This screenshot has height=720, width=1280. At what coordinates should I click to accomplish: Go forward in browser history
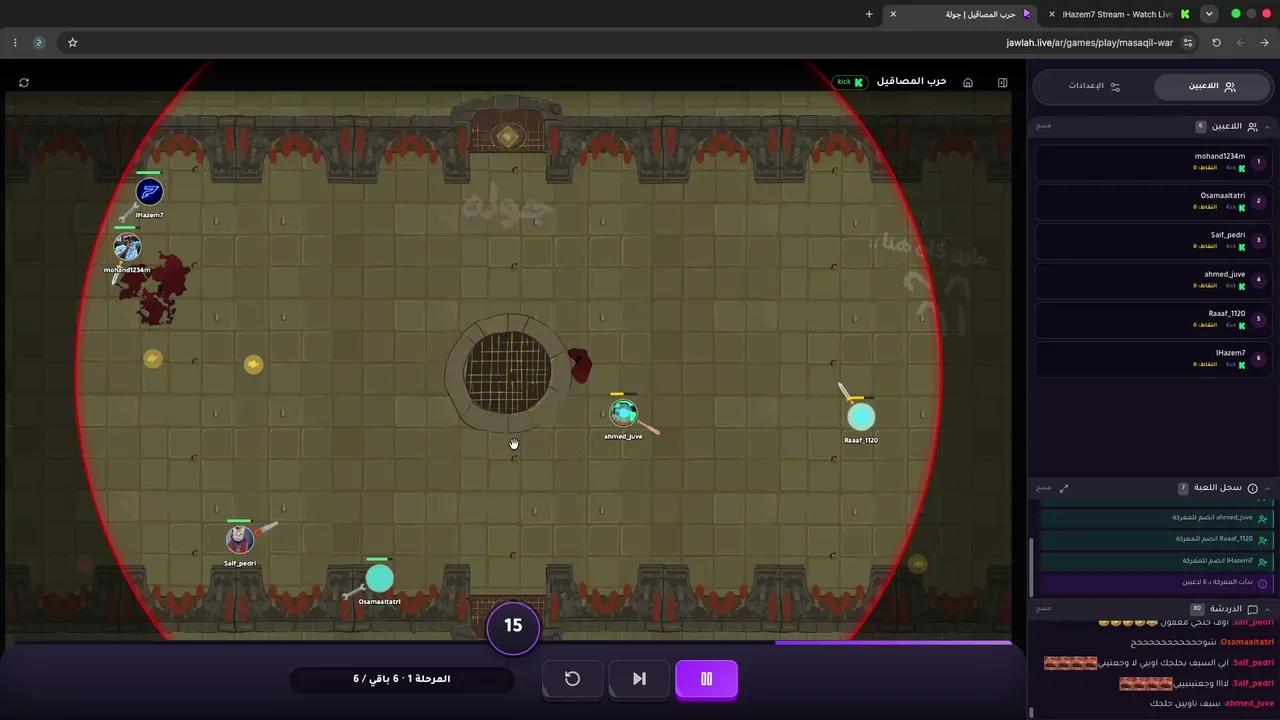click(1240, 43)
